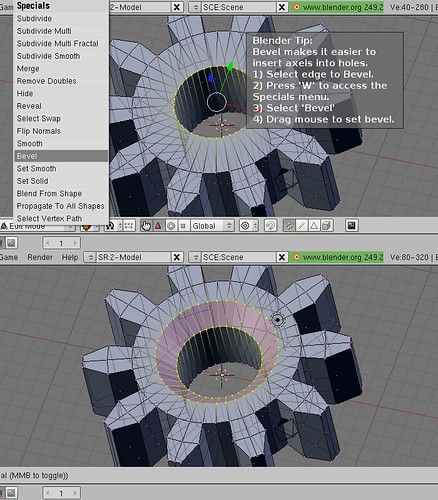The image size is (438, 500).
Task: Choose Flip Normals in Specials
Action: click(61, 131)
